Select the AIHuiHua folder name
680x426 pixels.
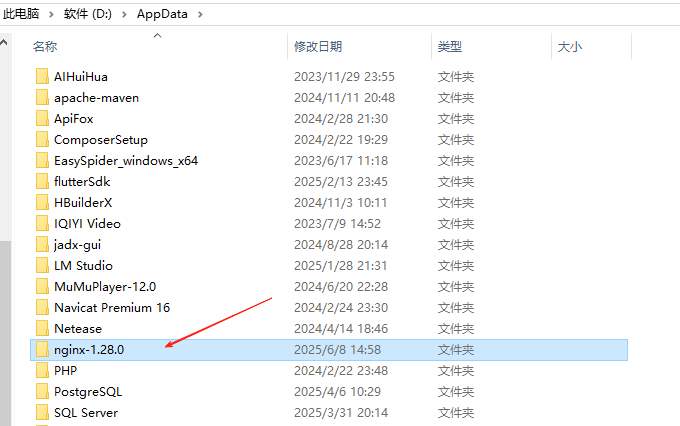pyautogui.click(x=81, y=77)
